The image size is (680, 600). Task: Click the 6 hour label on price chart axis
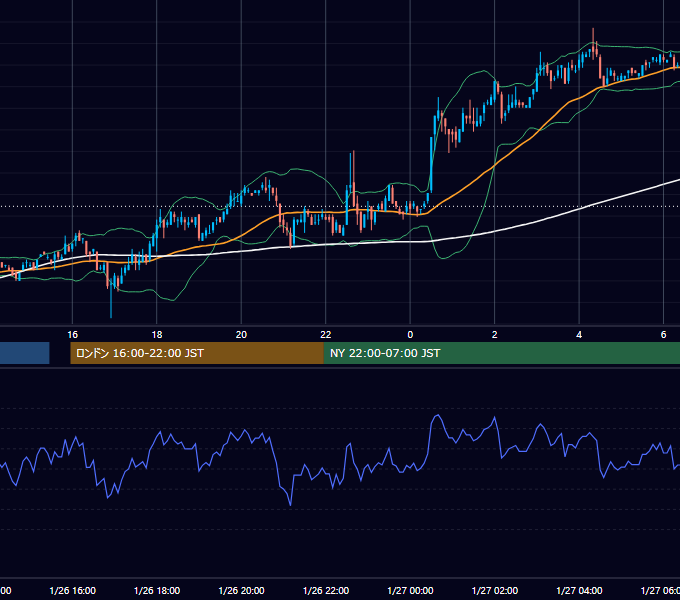tap(664, 335)
